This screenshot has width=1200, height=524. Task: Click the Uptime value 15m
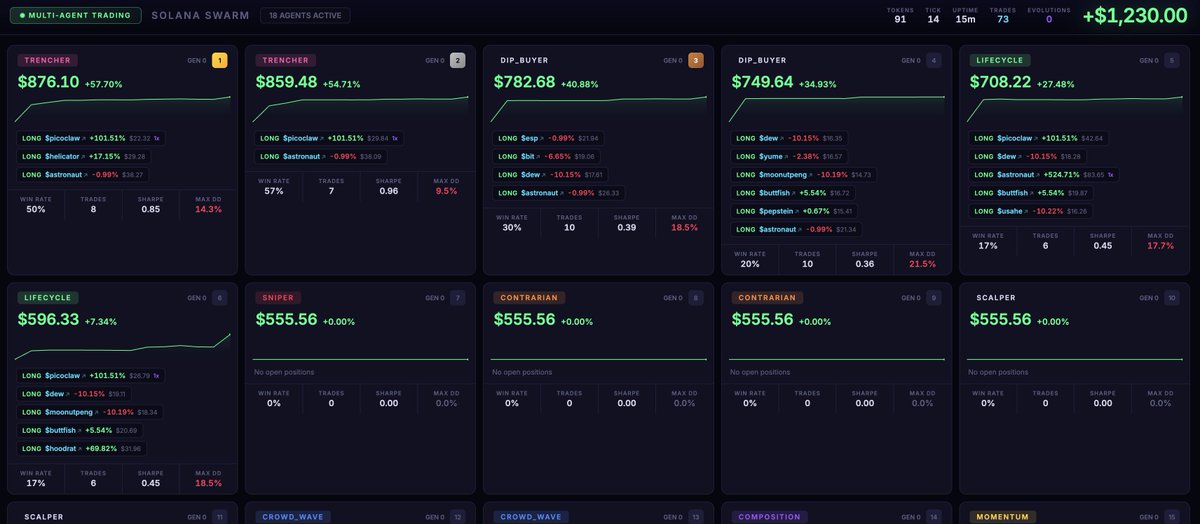[965, 19]
